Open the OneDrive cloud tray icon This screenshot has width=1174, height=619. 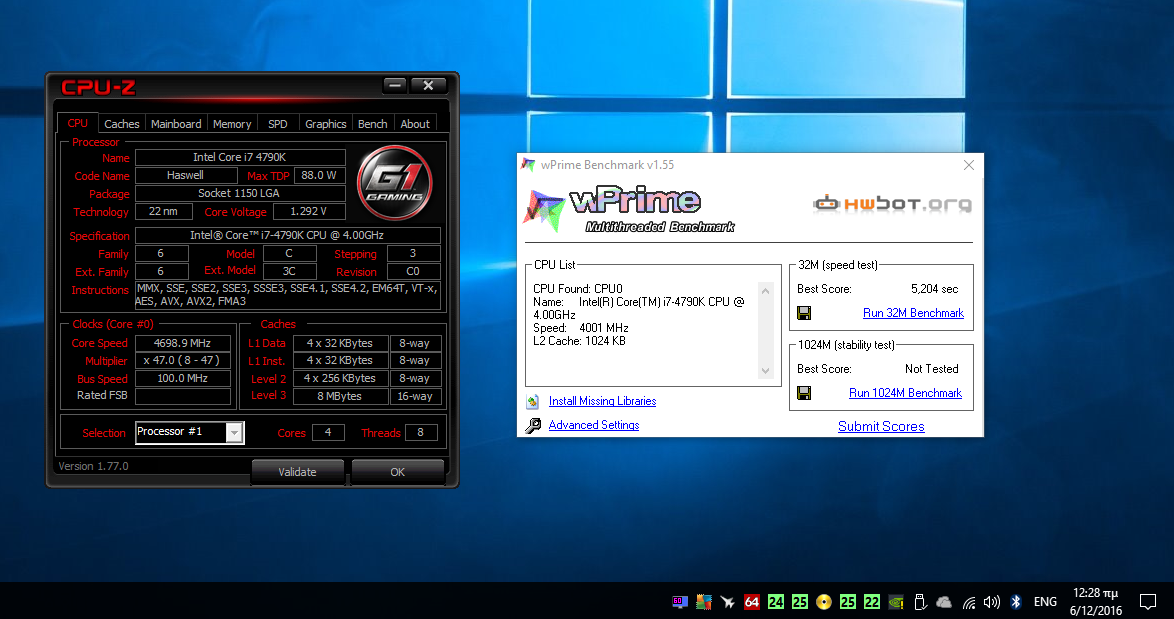click(944, 602)
